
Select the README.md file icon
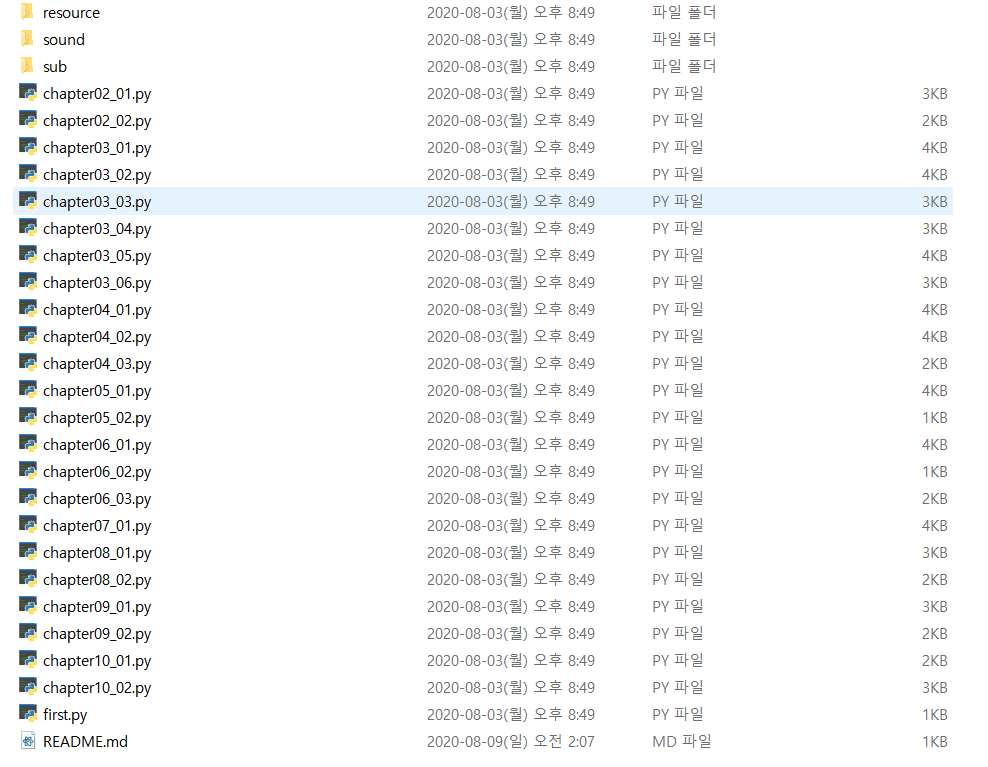coord(28,741)
